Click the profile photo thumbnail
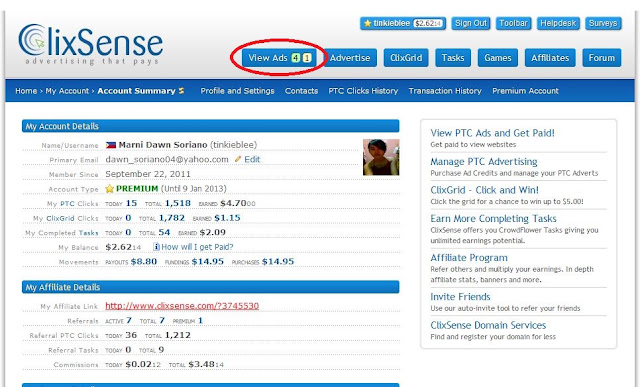Screen dimensions: 640x387 pyautogui.click(x=381, y=157)
